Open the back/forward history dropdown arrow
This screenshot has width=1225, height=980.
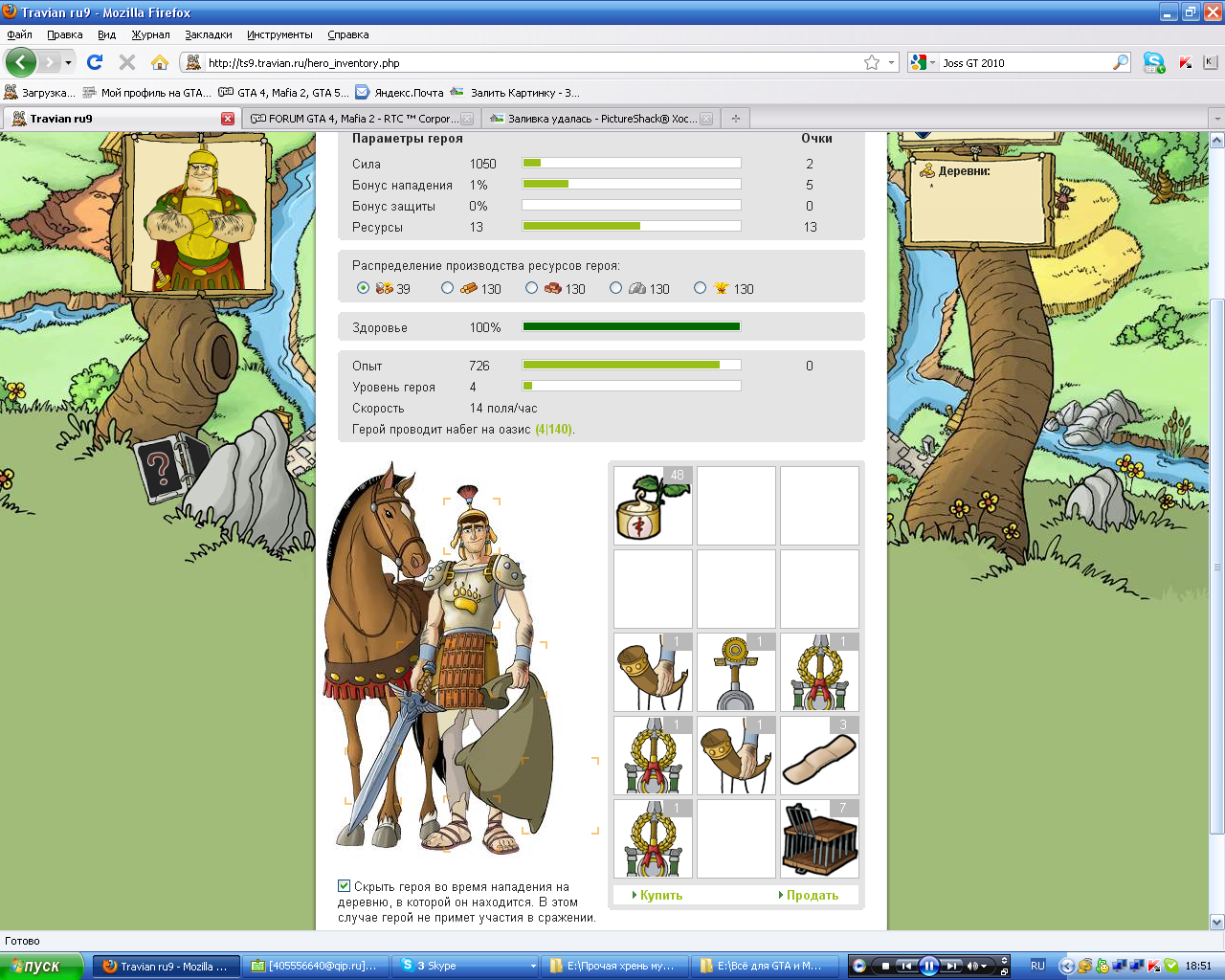coord(68,63)
